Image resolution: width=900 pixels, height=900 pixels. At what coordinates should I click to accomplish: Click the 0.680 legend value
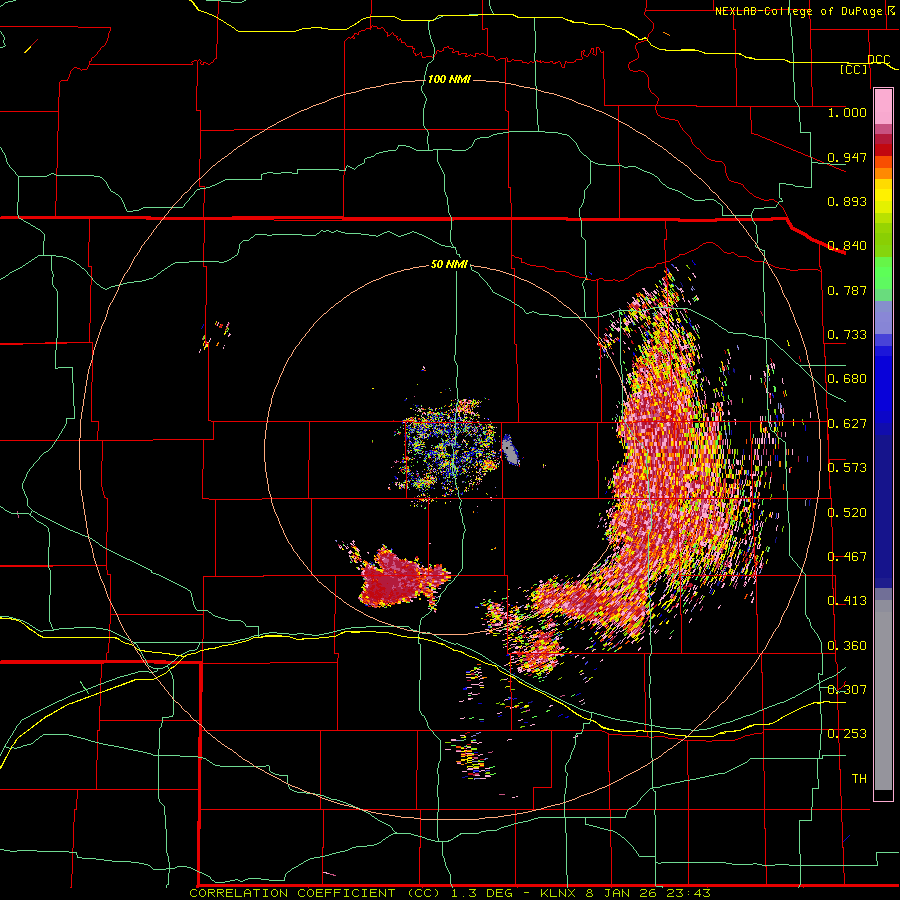[x=847, y=379]
